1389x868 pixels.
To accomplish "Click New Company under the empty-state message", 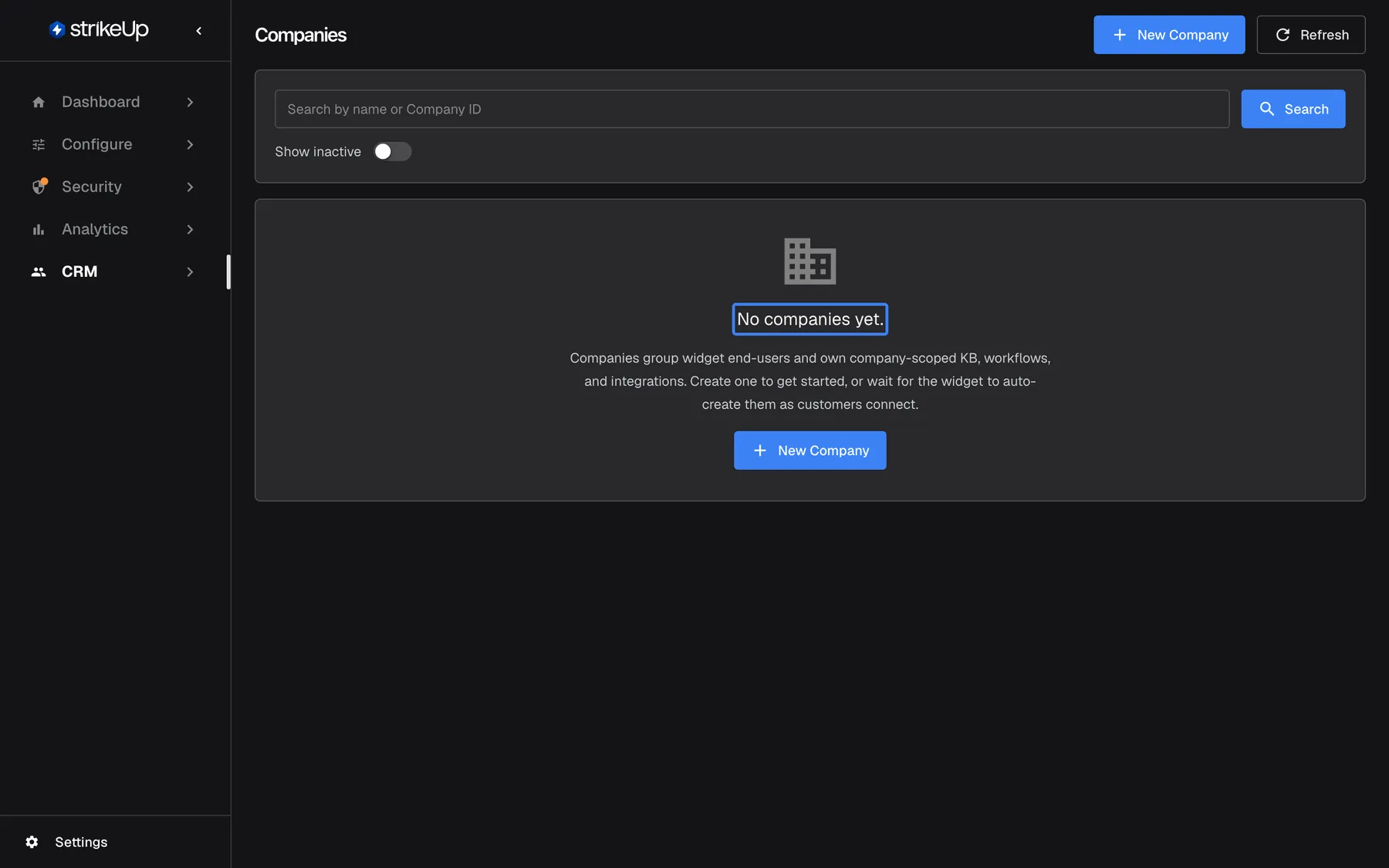I will click(810, 451).
